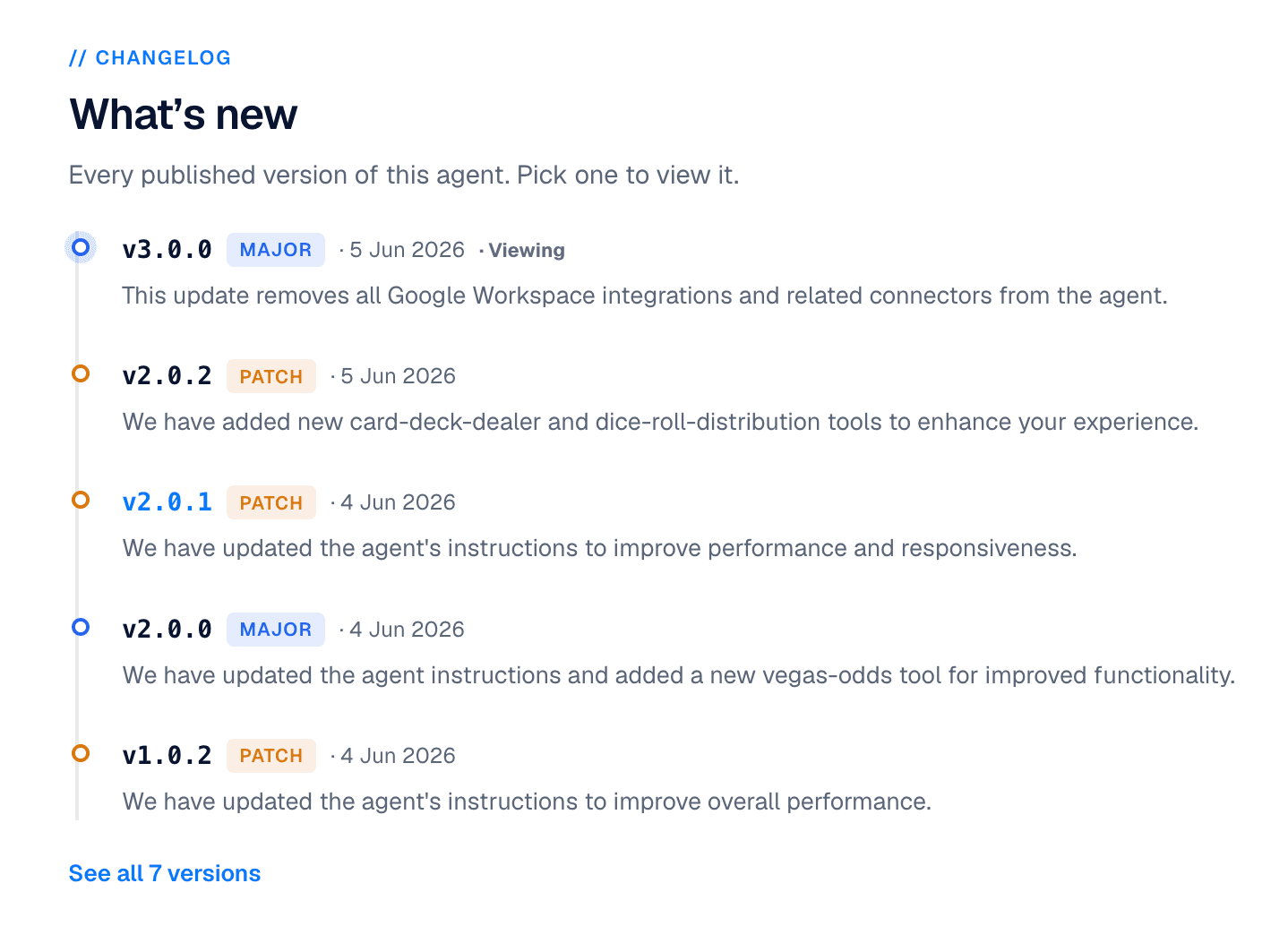View the highlighted v2.0.1 version link
Screen dimensions: 1288x926
(167, 502)
